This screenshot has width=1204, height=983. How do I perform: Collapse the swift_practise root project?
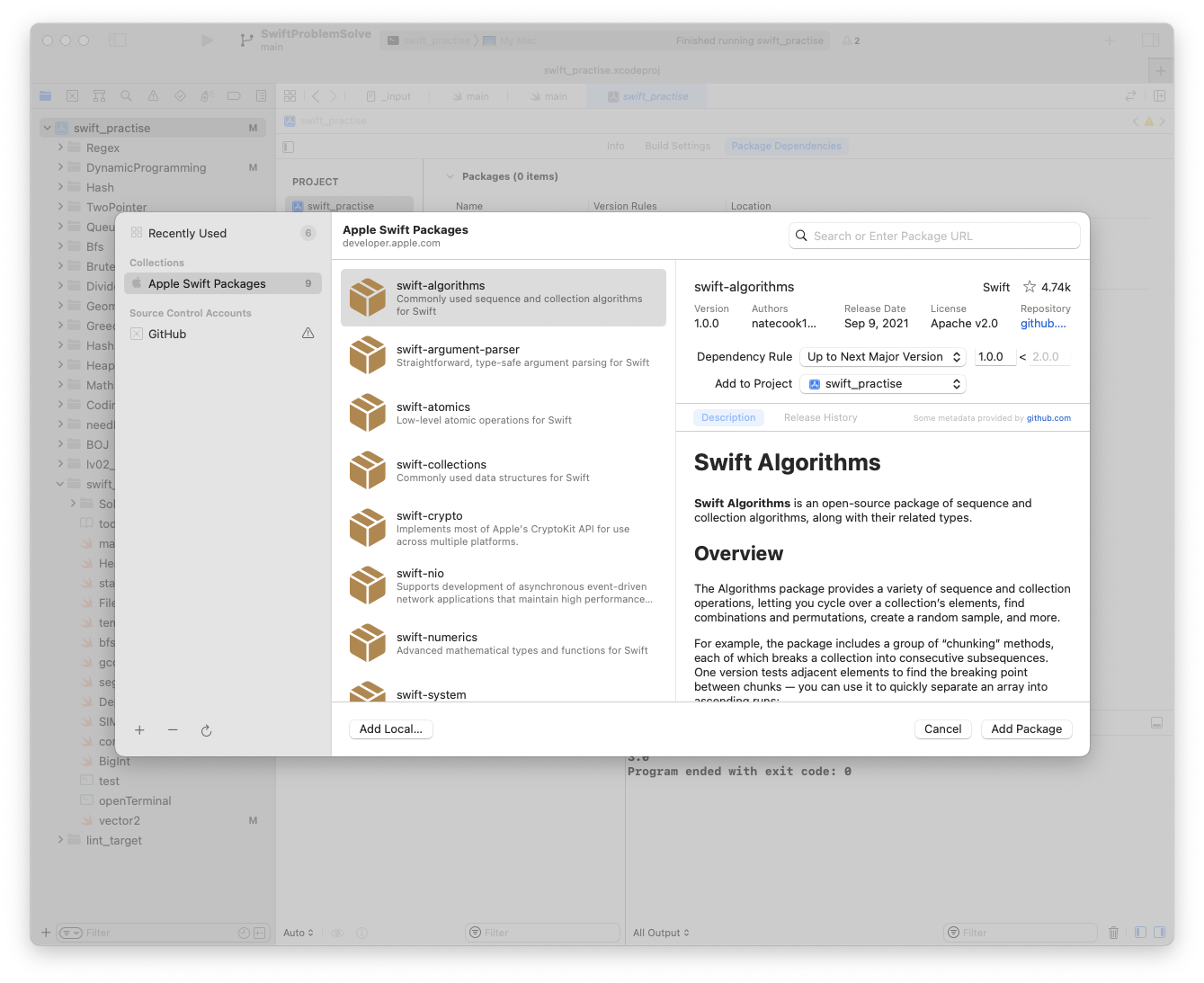tap(48, 128)
